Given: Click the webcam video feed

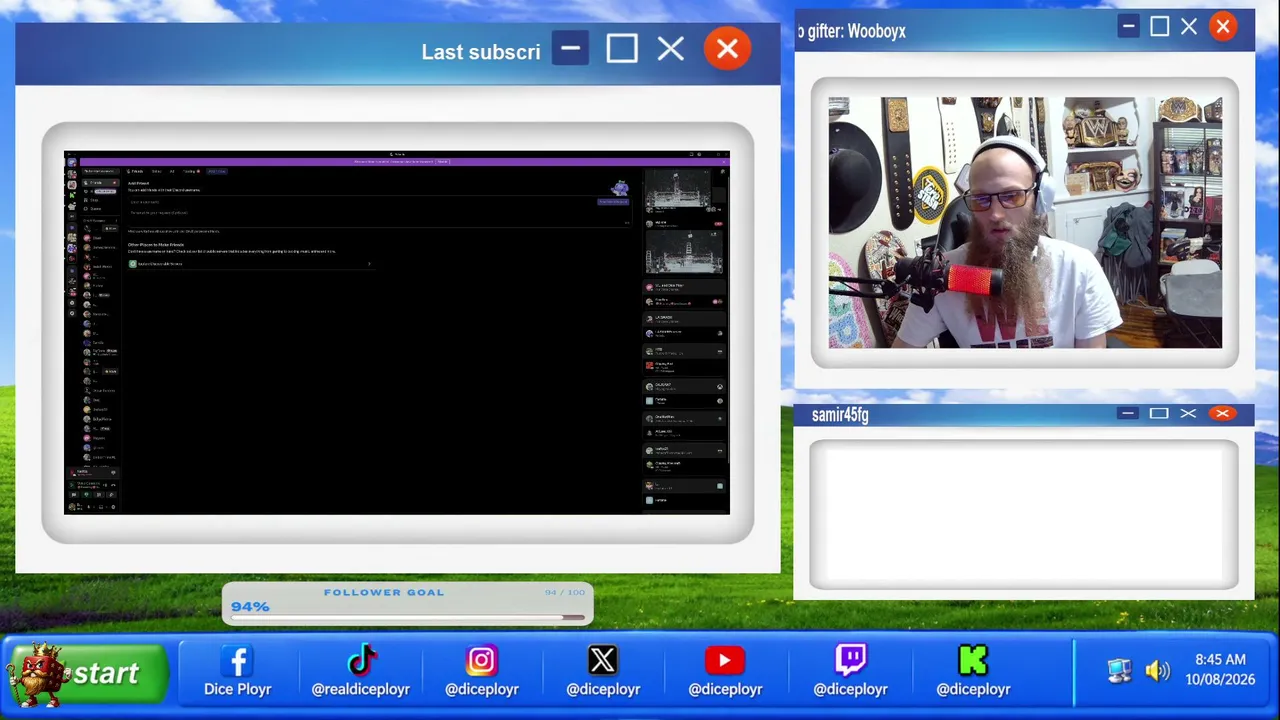Looking at the screenshot, I should 1025,223.
